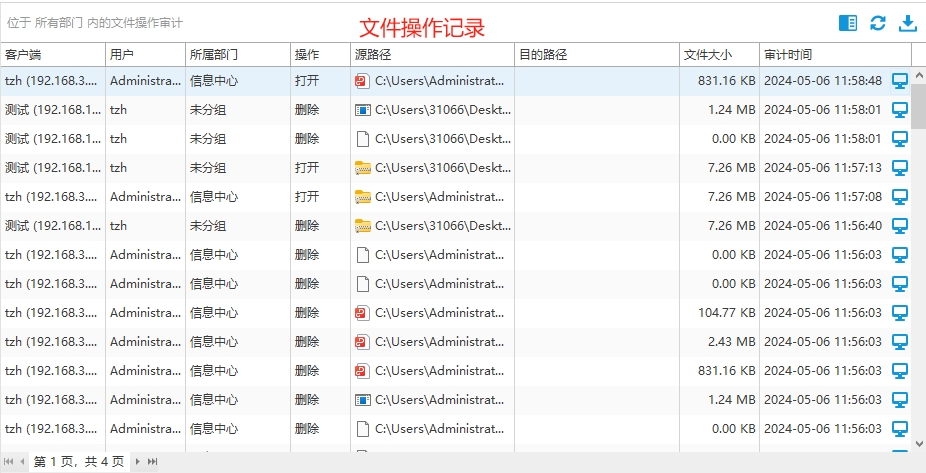Click 删除 in the 11:56:40 row
The height and width of the screenshot is (473, 926).
(307, 226)
